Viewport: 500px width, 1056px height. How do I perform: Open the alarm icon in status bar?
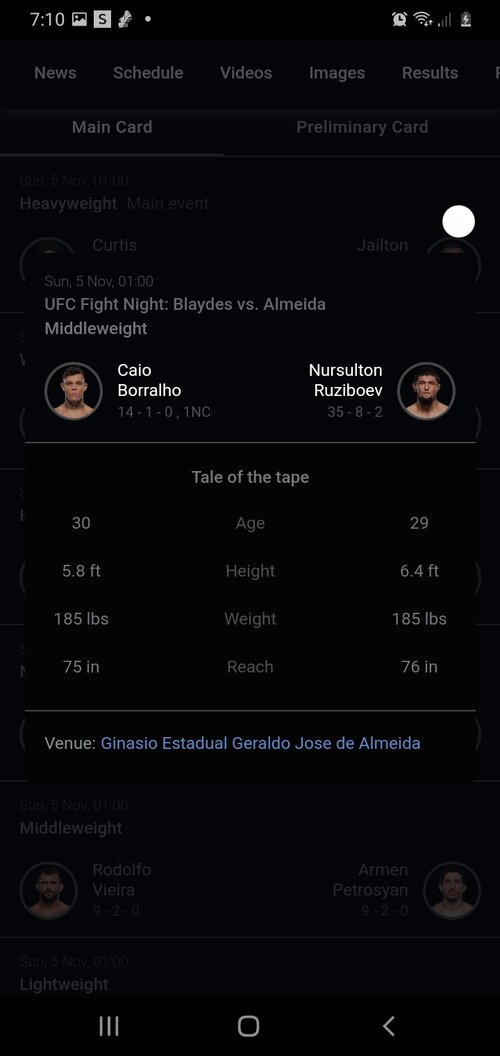400,20
